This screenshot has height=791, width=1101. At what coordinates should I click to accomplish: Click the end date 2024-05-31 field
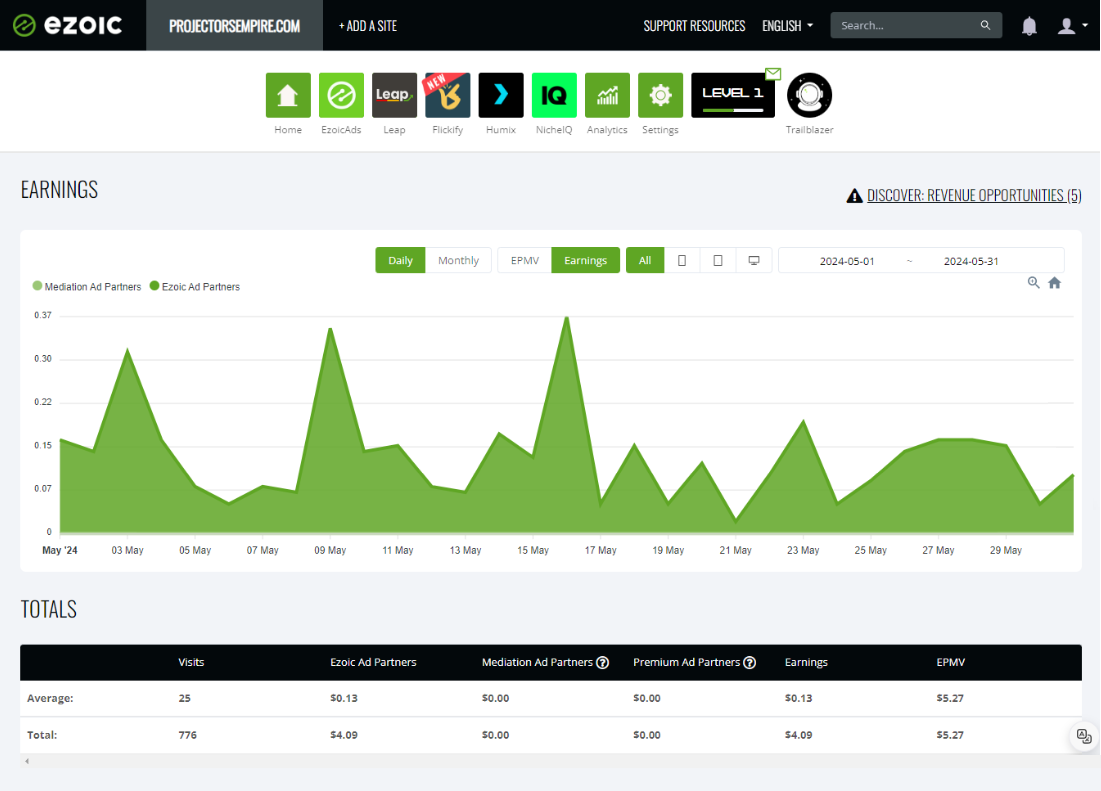pyautogui.click(x=971, y=261)
